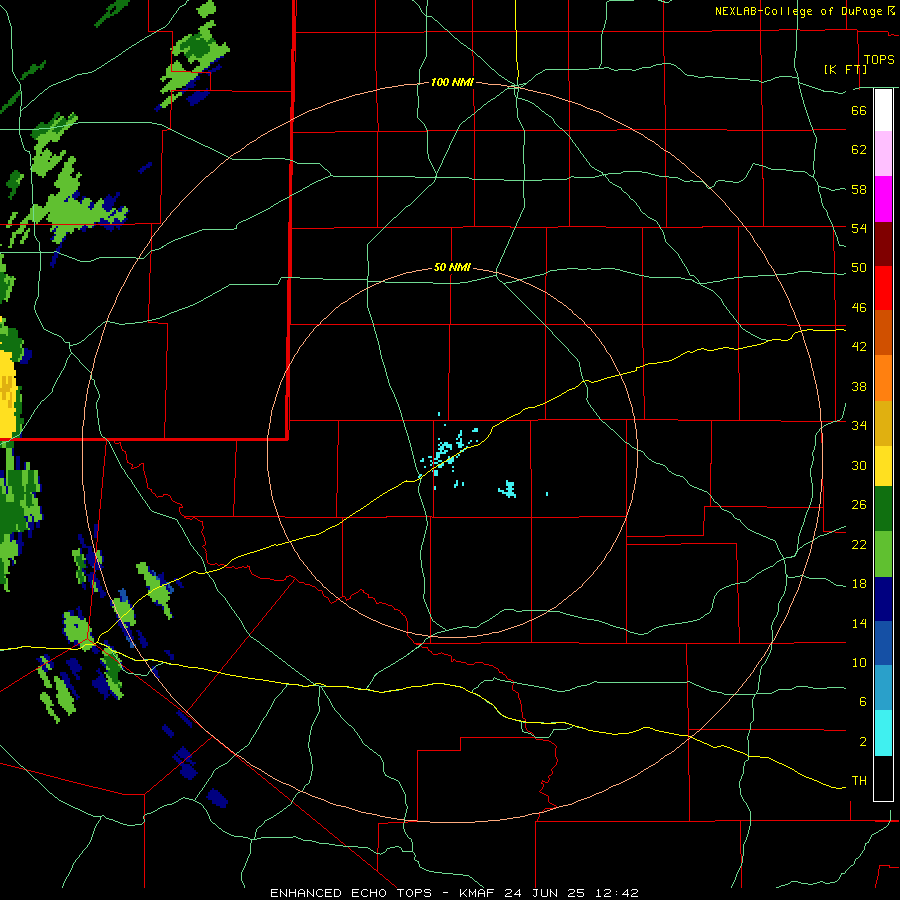
Task: Click the 18 legend value
Action: tap(859, 584)
